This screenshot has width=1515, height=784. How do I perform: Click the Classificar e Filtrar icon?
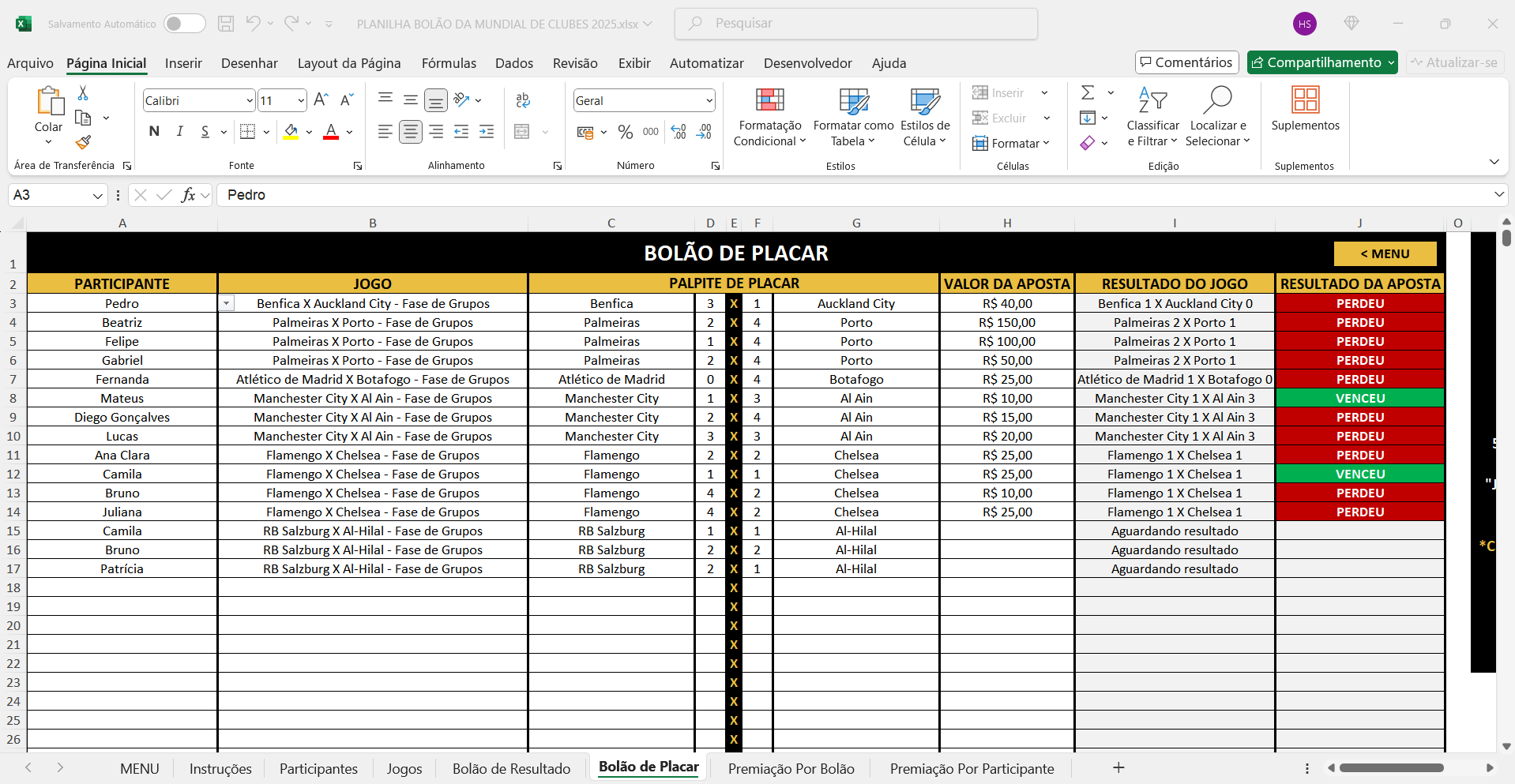(1153, 99)
